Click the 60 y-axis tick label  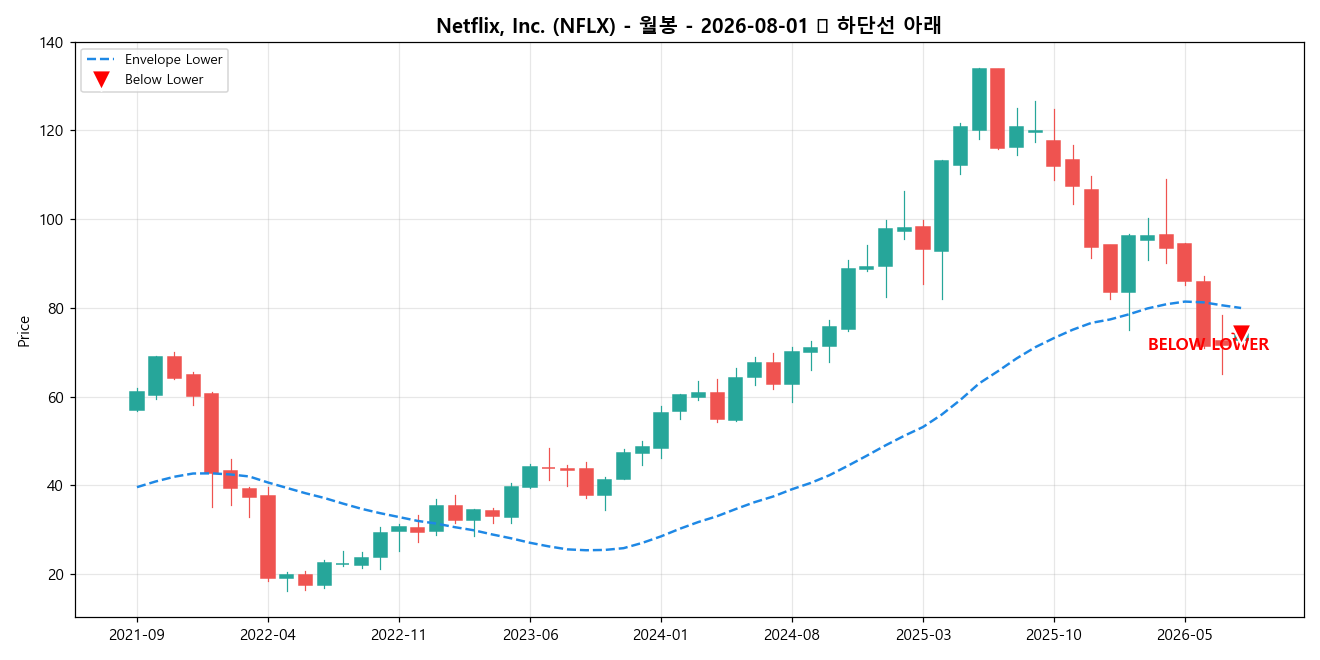pyautogui.click(x=56, y=397)
